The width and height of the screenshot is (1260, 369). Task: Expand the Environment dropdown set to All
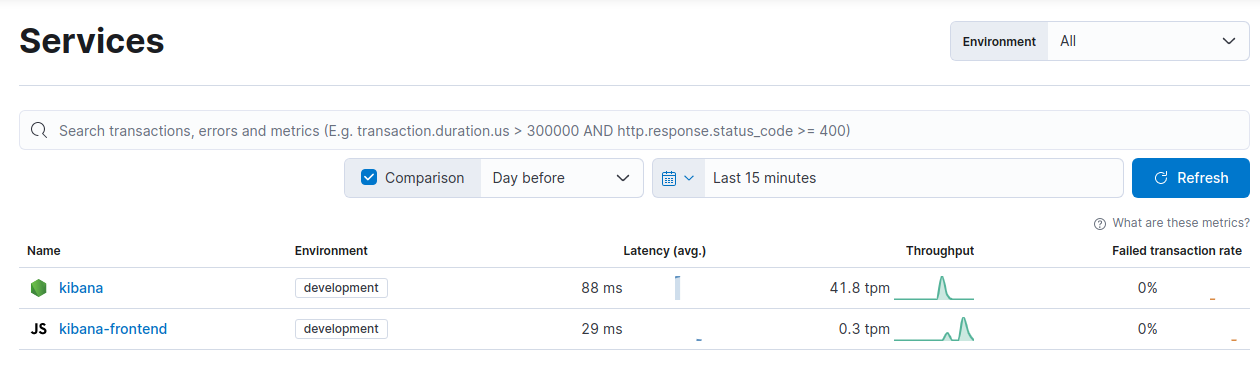point(1148,41)
